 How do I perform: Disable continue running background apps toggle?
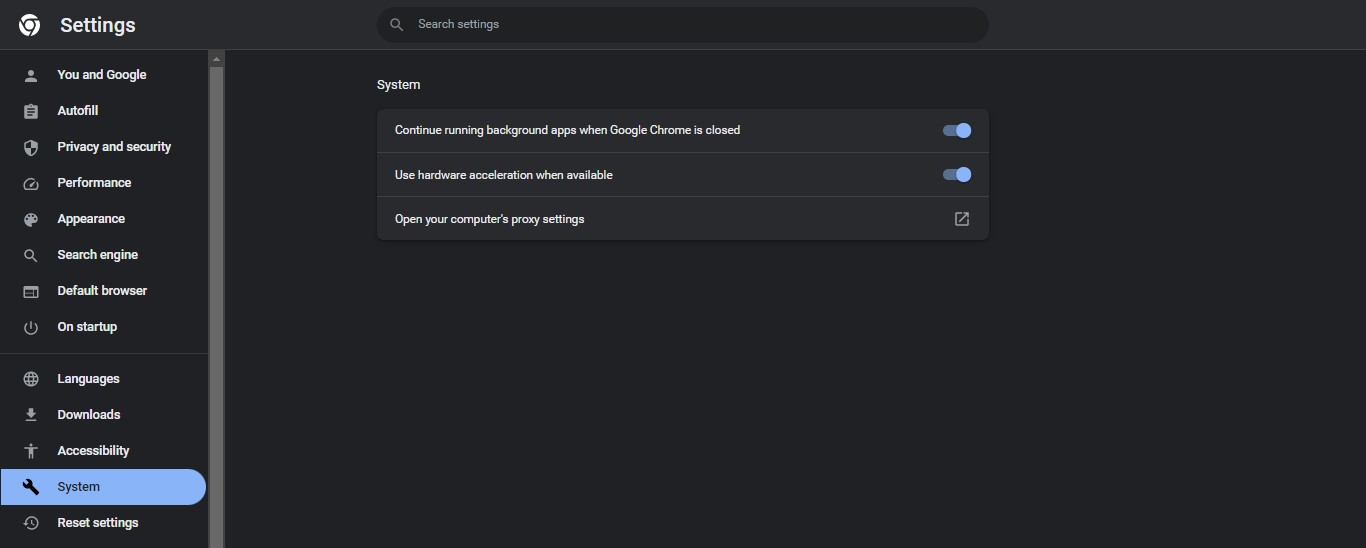pyautogui.click(x=957, y=130)
